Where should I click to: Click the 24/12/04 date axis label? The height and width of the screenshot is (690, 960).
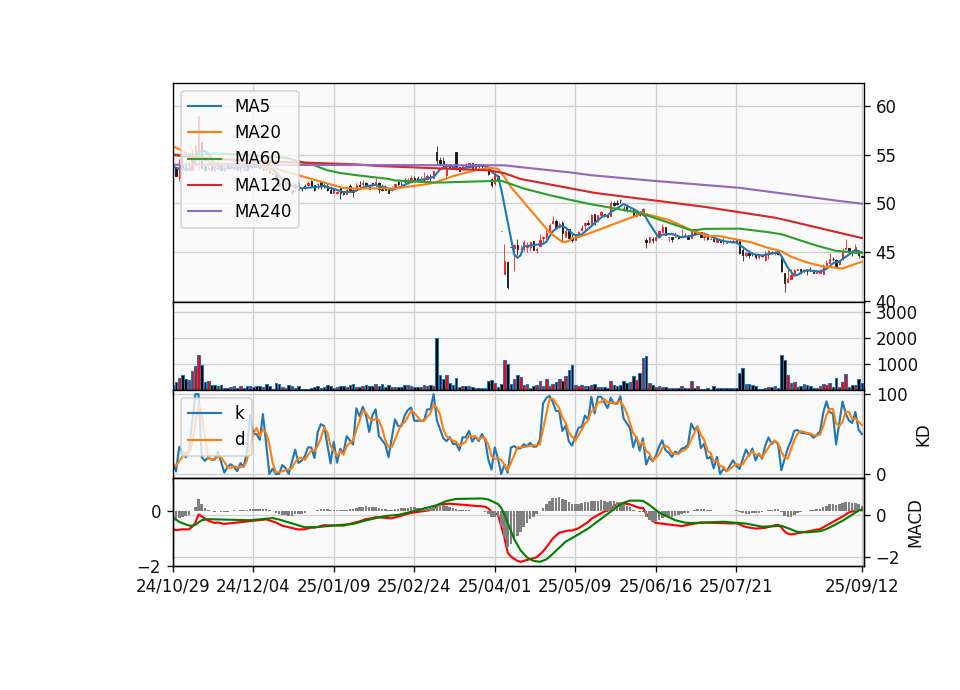[253, 586]
